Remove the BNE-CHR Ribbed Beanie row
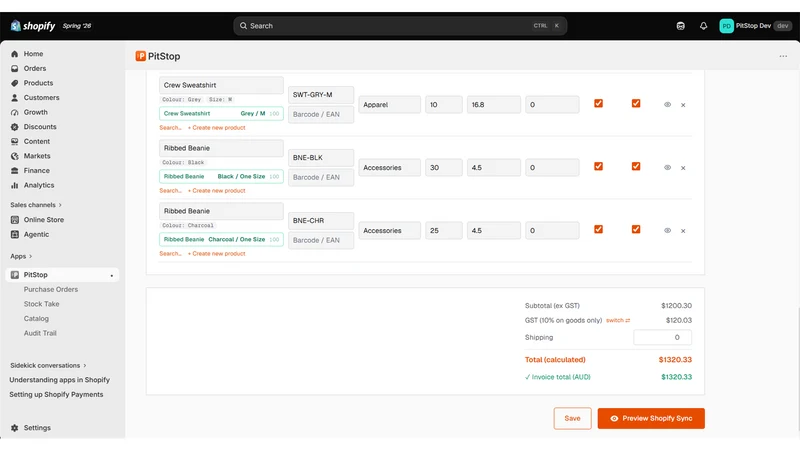 [x=683, y=231]
